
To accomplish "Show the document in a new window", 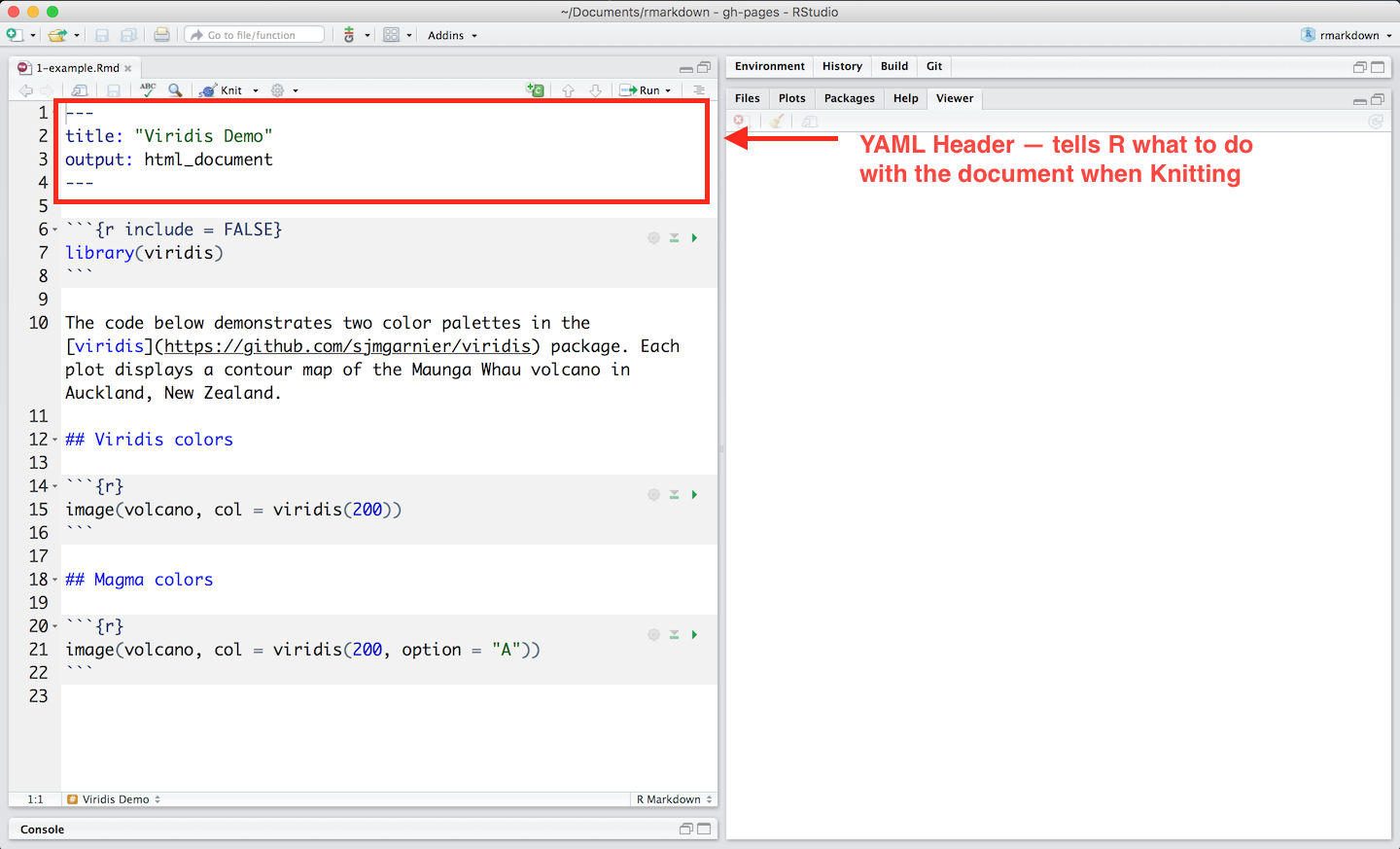I will [80, 90].
